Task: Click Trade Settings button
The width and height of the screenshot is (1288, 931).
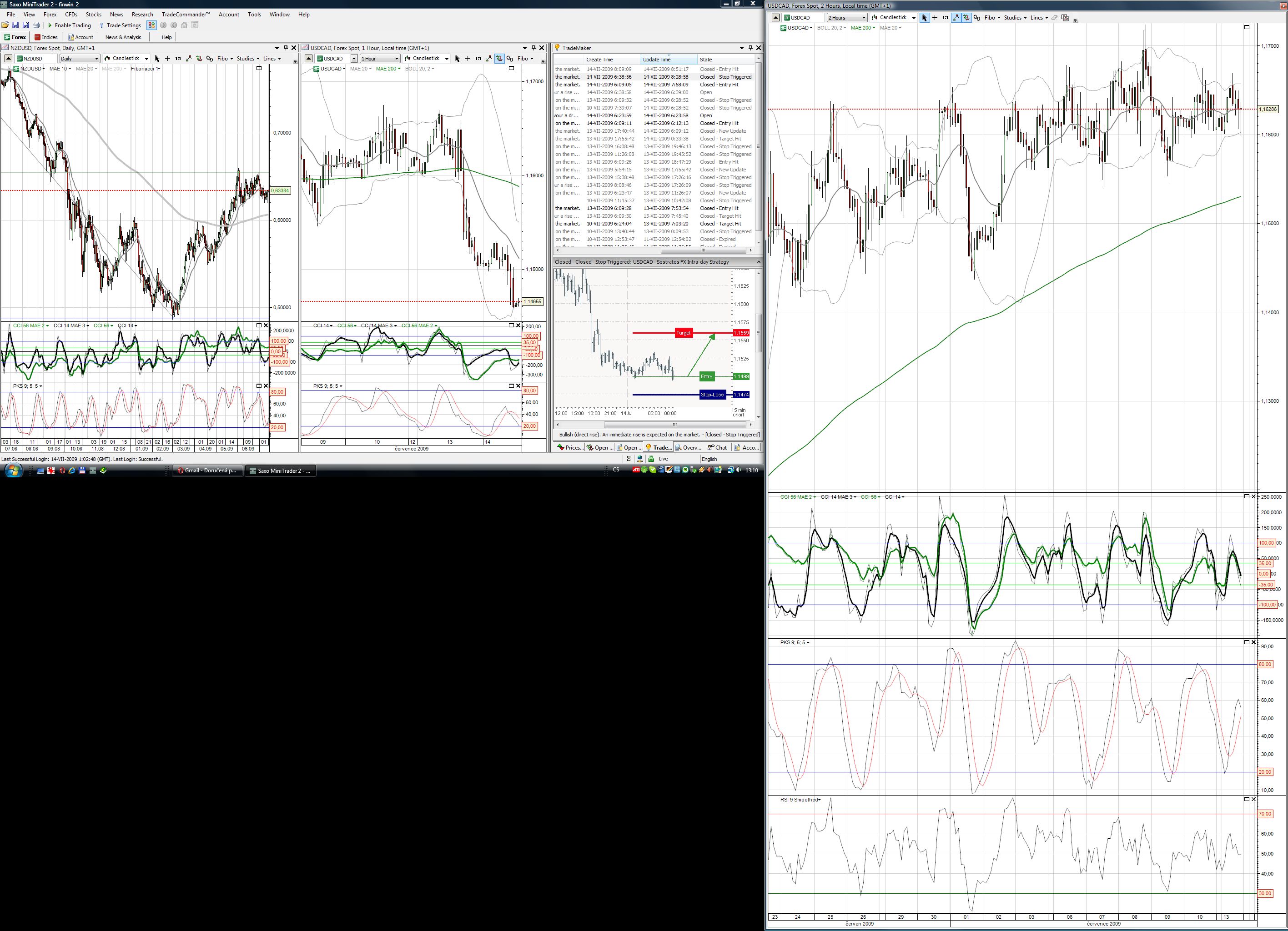Action: [120, 25]
